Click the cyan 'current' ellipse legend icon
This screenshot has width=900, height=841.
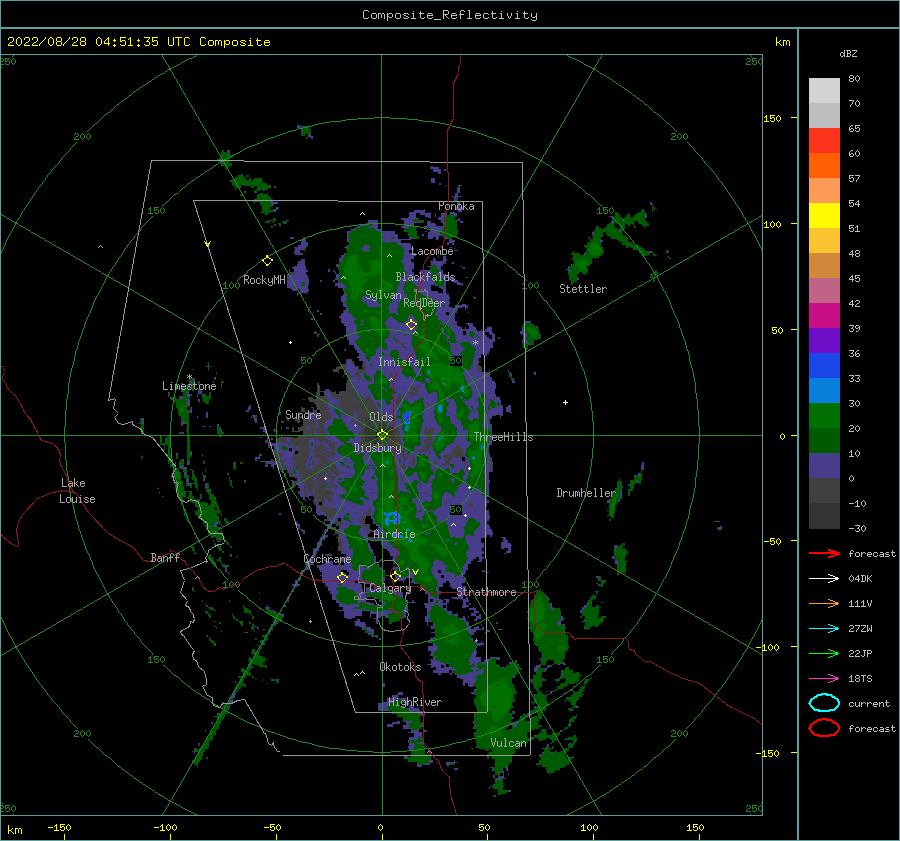click(x=824, y=703)
